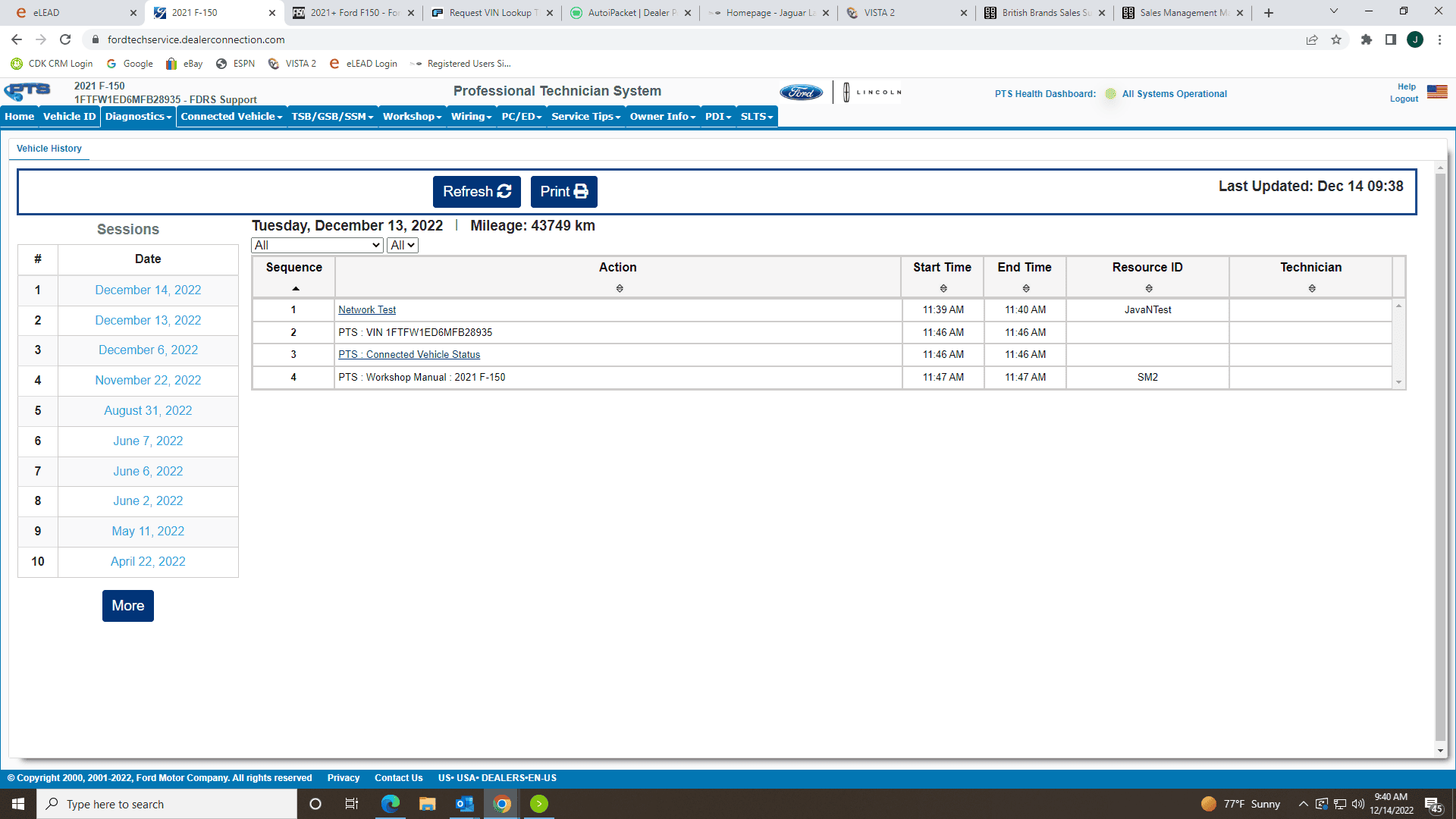Expand the Connected Vehicle menu

pyautogui.click(x=231, y=116)
